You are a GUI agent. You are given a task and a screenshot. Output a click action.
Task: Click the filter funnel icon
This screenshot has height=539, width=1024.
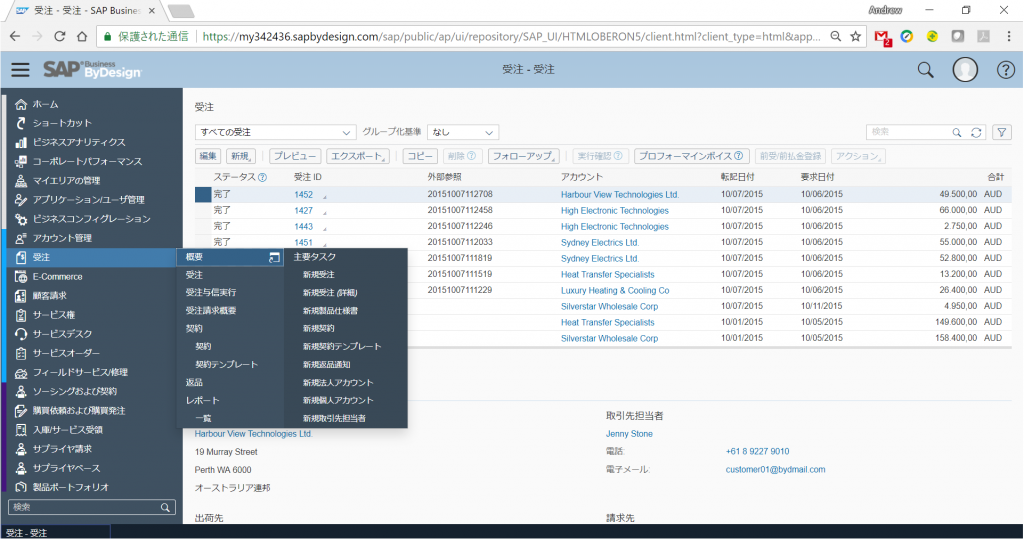point(1001,132)
